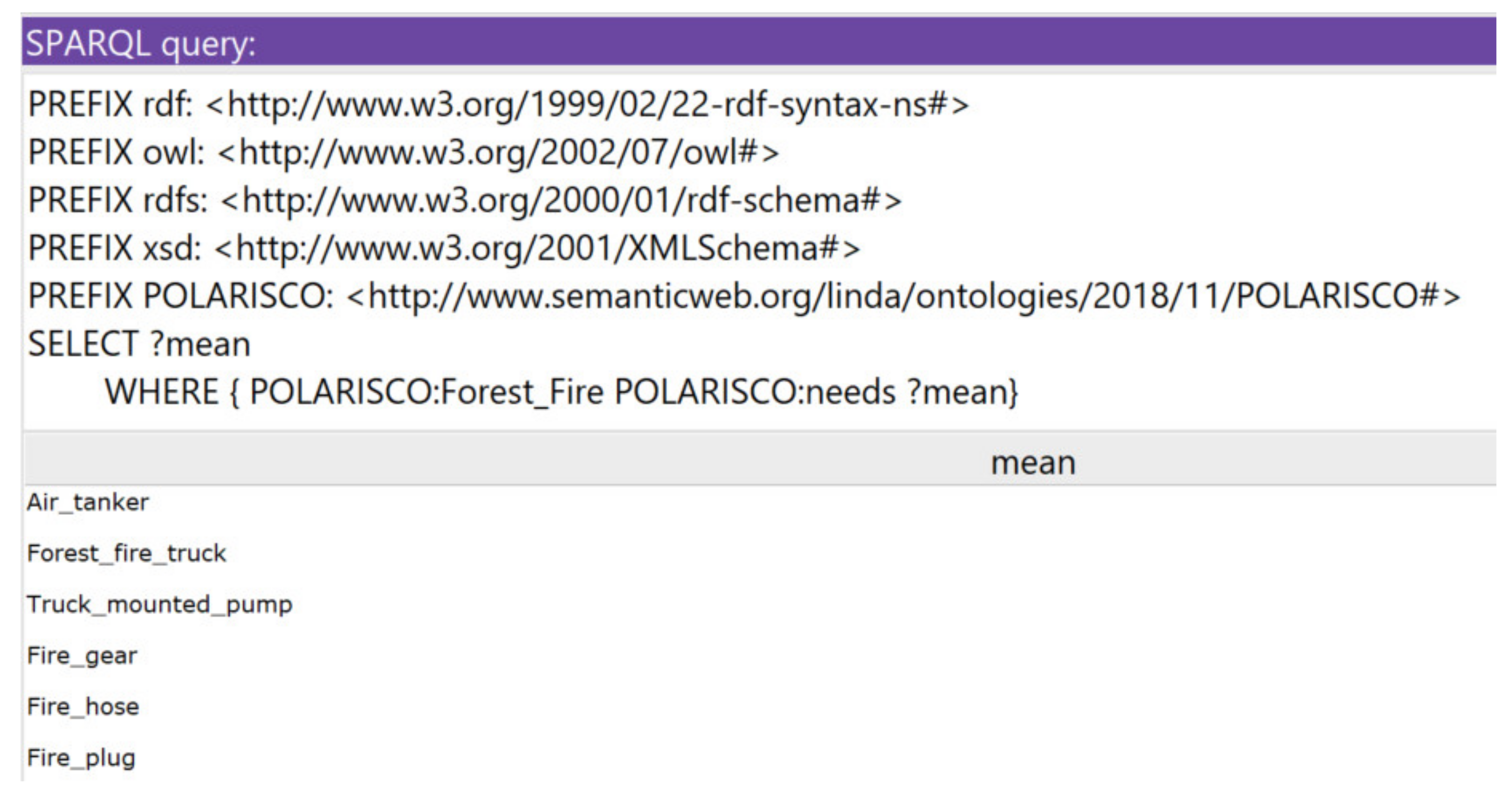Image resolution: width=1512 pixels, height=802 pixels.
Task: Select the Forest_fire_truck result row
Action: click(127, 553)
